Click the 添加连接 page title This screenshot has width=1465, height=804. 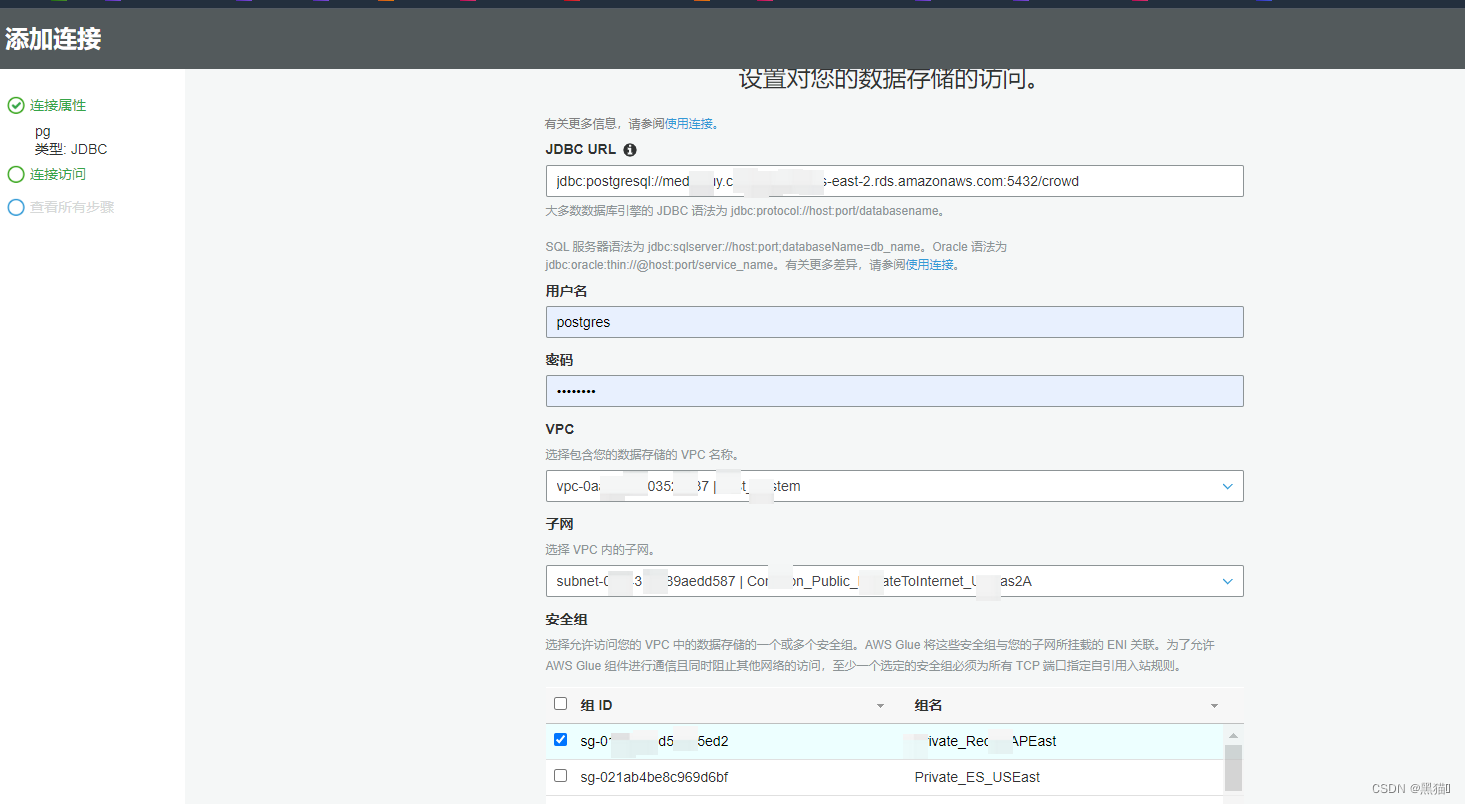[x=53, y=39]
